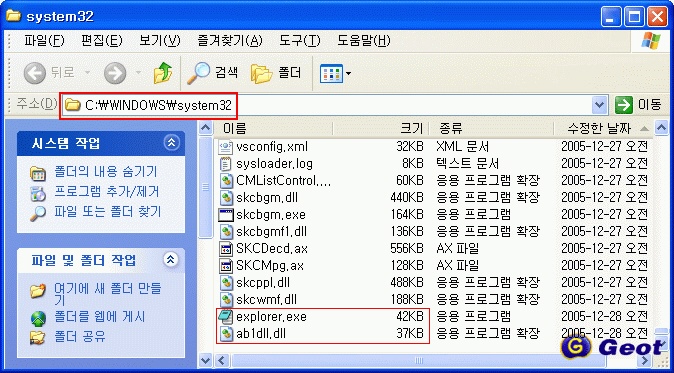Click the skcwmf.dll file icon

coord(226,300)
